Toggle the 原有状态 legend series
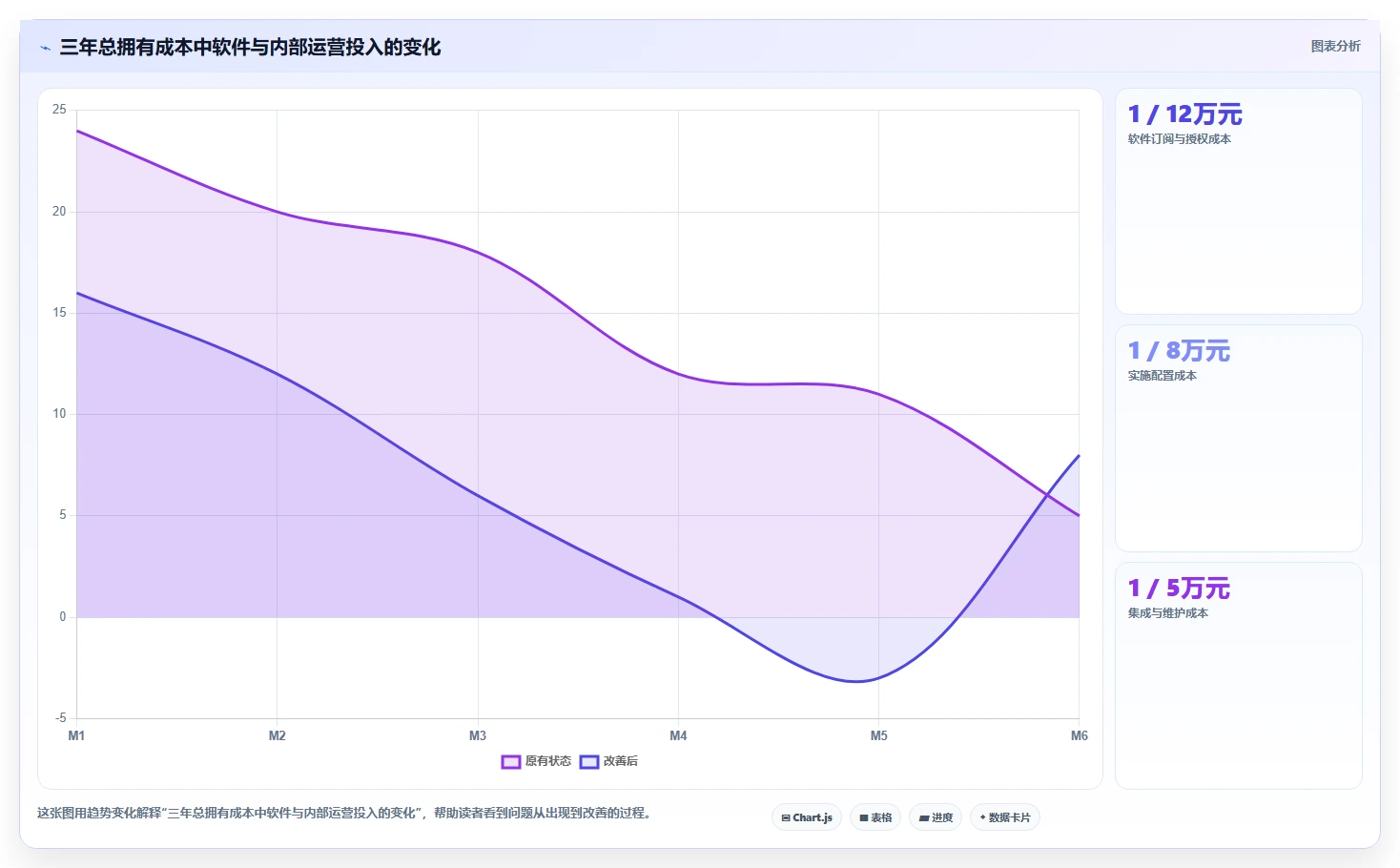Image resolution: width=1400 pixels, height=868 pixels. point(536,761)
